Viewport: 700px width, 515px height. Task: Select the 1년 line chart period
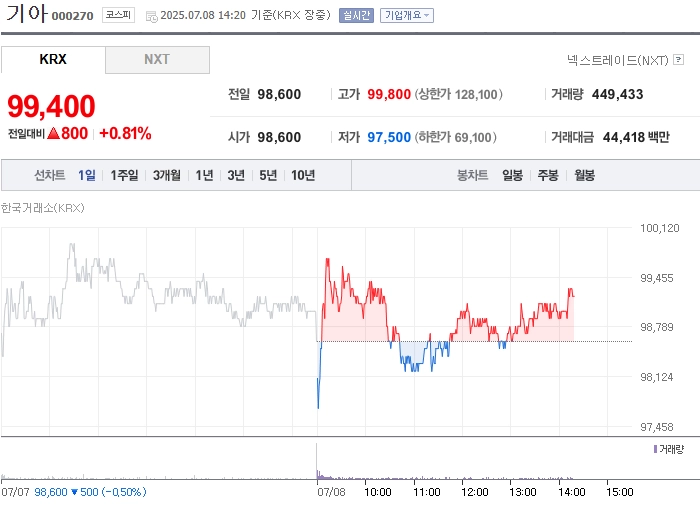(204, 175)
